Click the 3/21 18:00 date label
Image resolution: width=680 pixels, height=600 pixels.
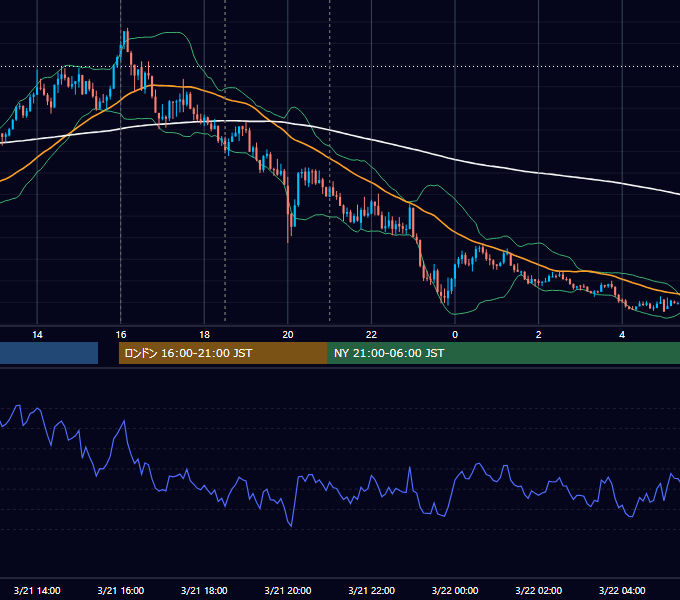point(204,590)
